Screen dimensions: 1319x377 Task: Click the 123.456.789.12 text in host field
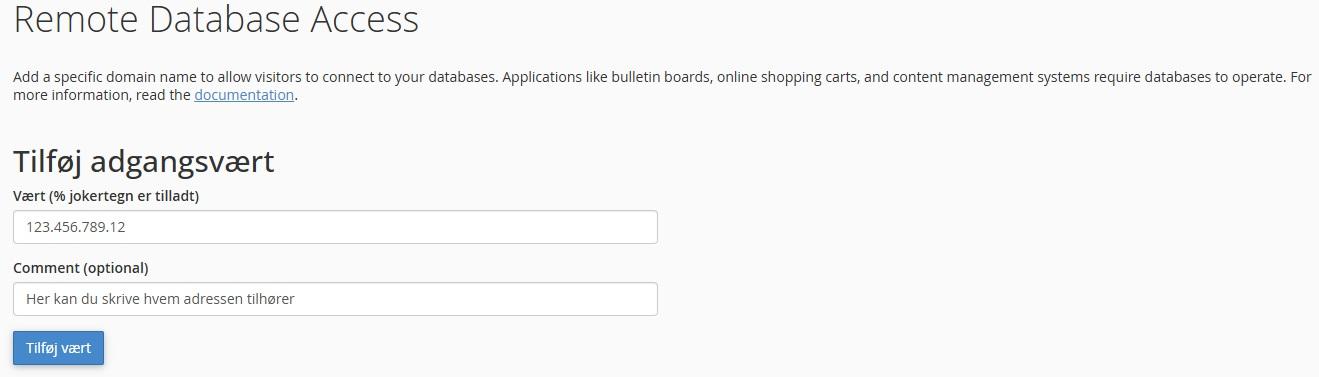[x=75, y=227]
